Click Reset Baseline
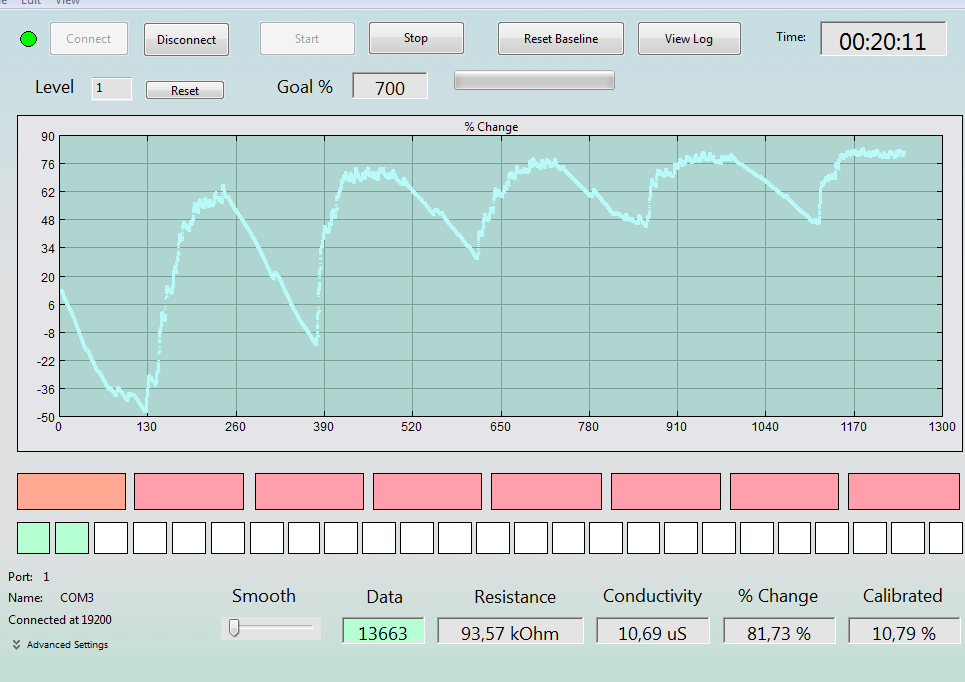The height and width of the screenshot is (682, 965). click(x=561, y=39)
